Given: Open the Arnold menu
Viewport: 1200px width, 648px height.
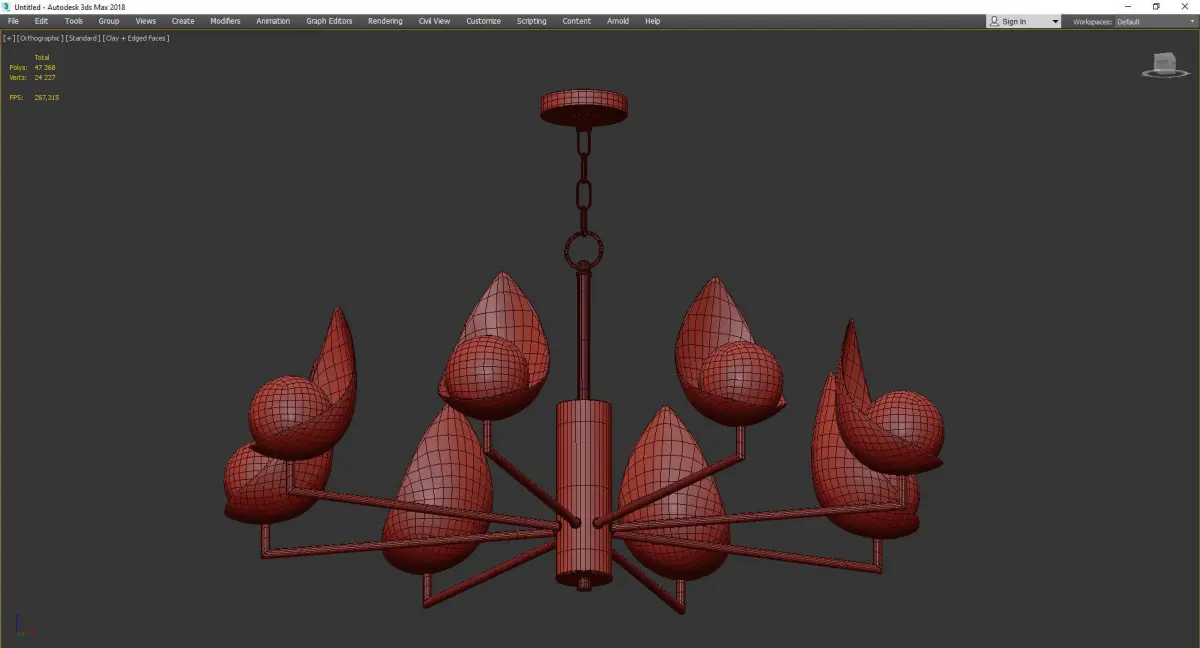Looking at the screenshot, I should 618,21.
